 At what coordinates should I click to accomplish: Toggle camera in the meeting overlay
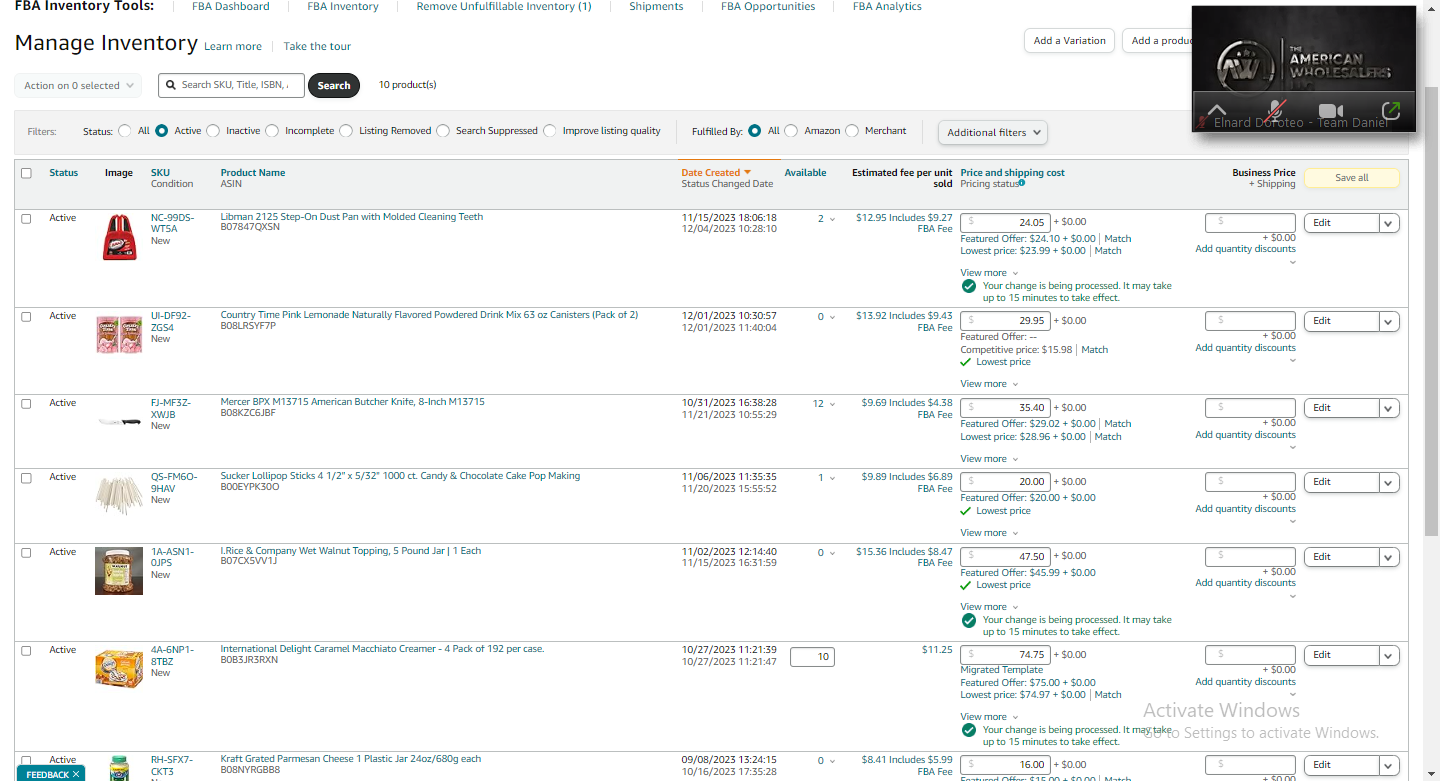click(1330, 110)
